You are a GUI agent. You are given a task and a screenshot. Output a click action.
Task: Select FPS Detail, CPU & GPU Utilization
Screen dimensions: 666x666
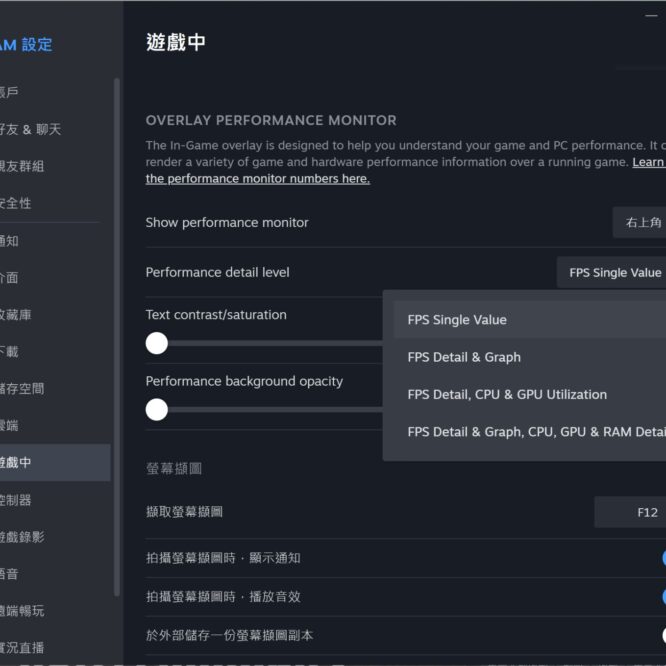[x=507, y=394]
